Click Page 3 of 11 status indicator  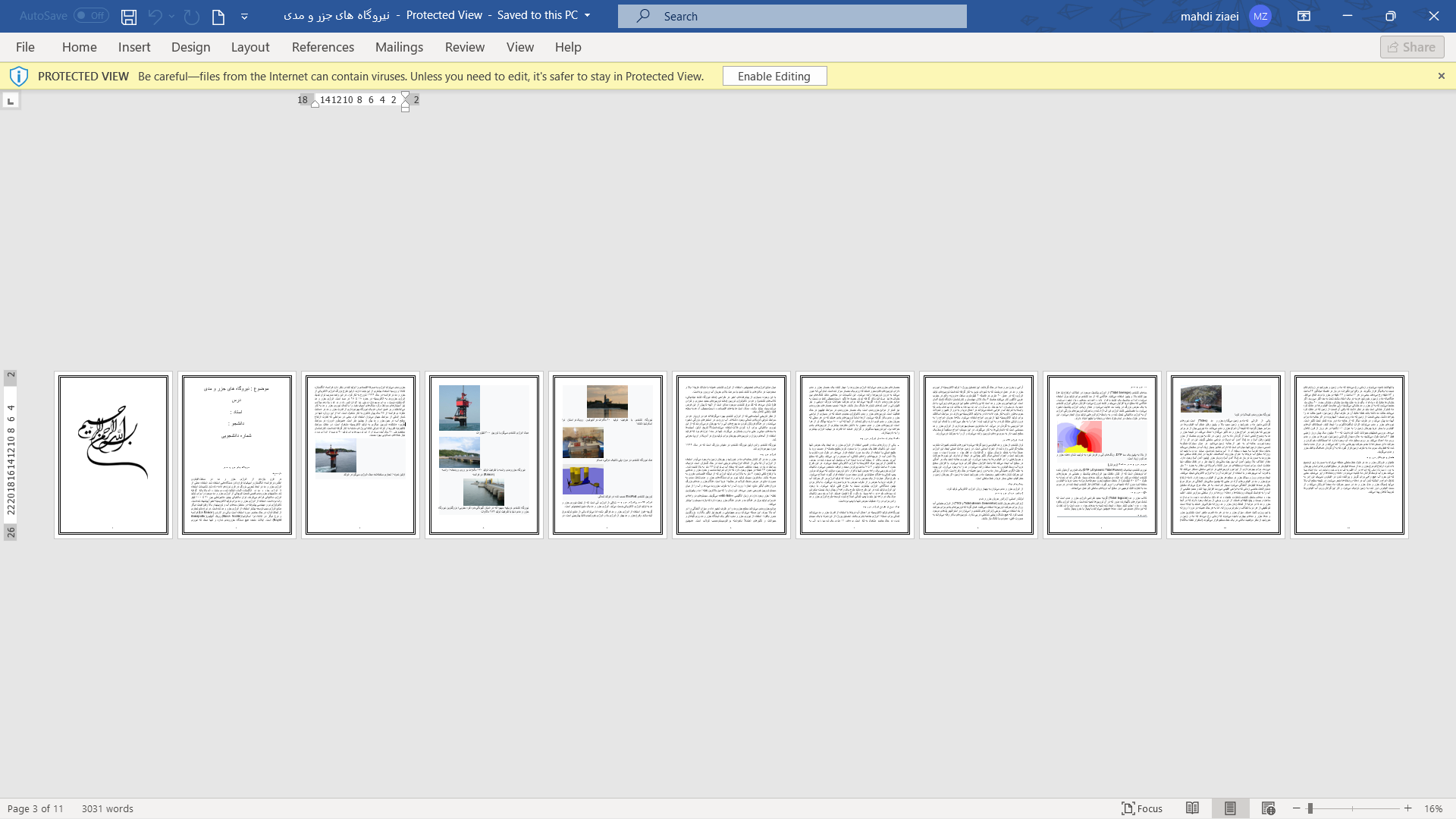click(x=36, y=808)
